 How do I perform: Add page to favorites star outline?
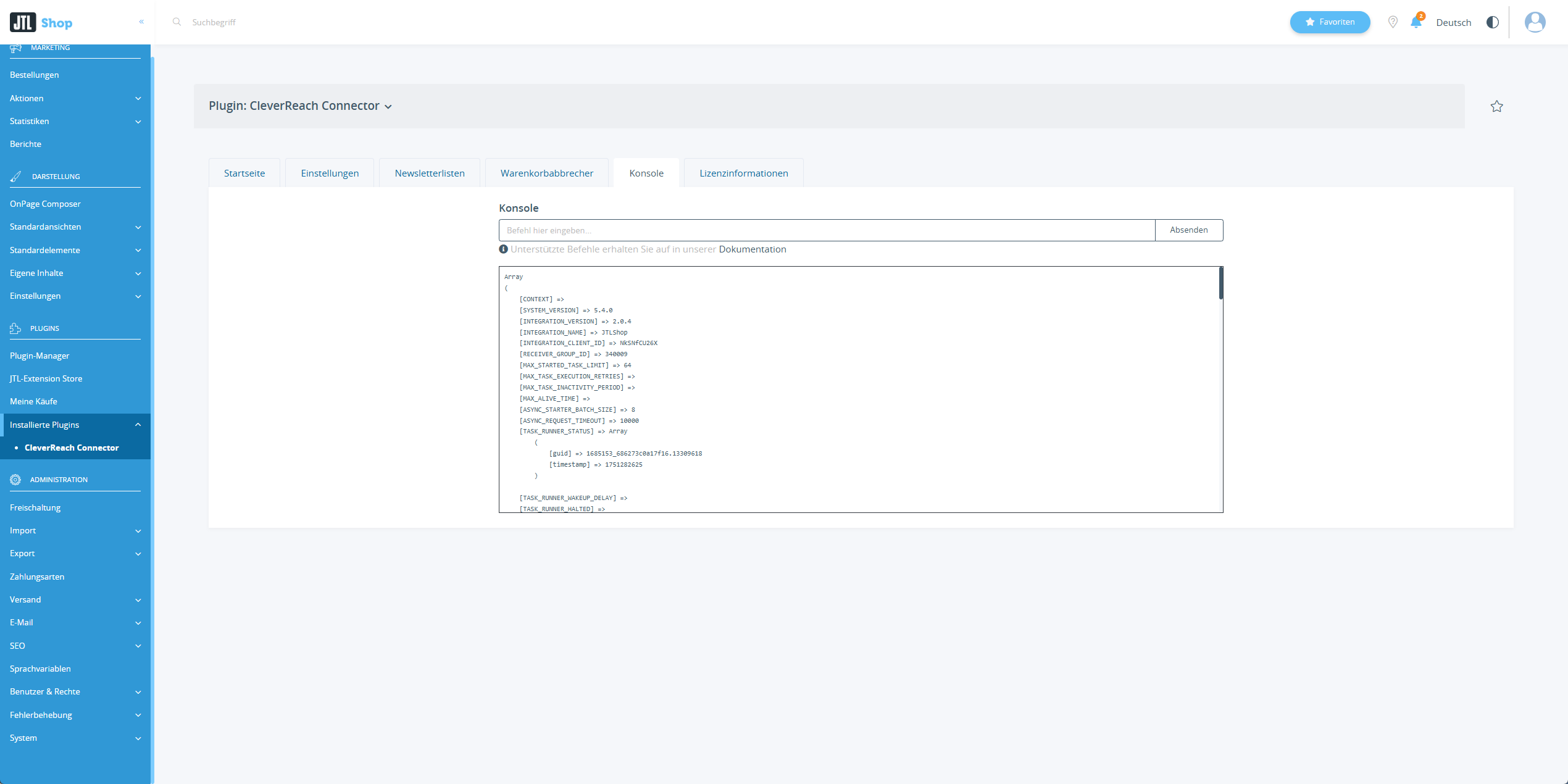(1496, 106)
